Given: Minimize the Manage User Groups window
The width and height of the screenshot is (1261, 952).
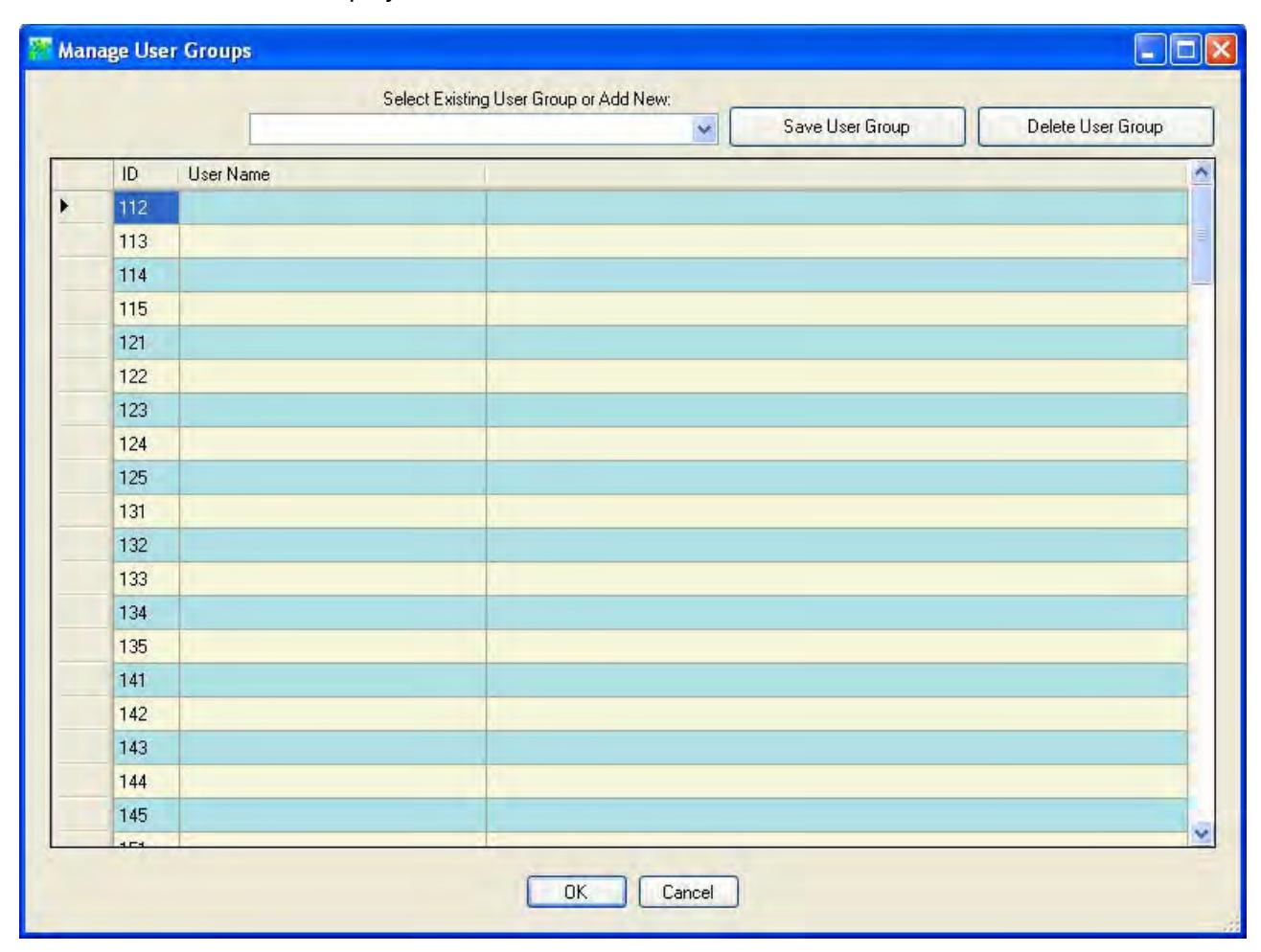Looking at the screenshot, I should coord(1150,50).
